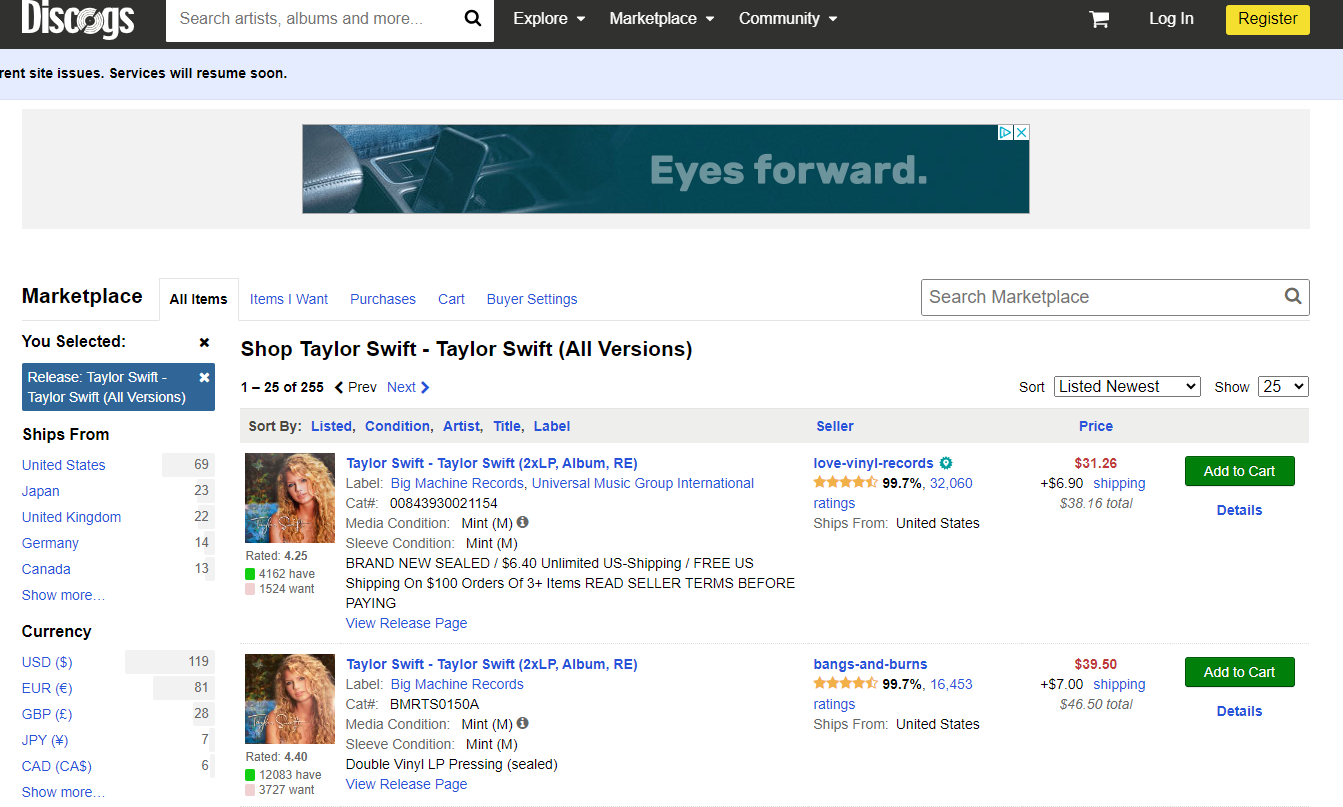Viewport: 1343px width, 807px height.
Task: Filter by Canada shipping
Action: tap(46, 569)
